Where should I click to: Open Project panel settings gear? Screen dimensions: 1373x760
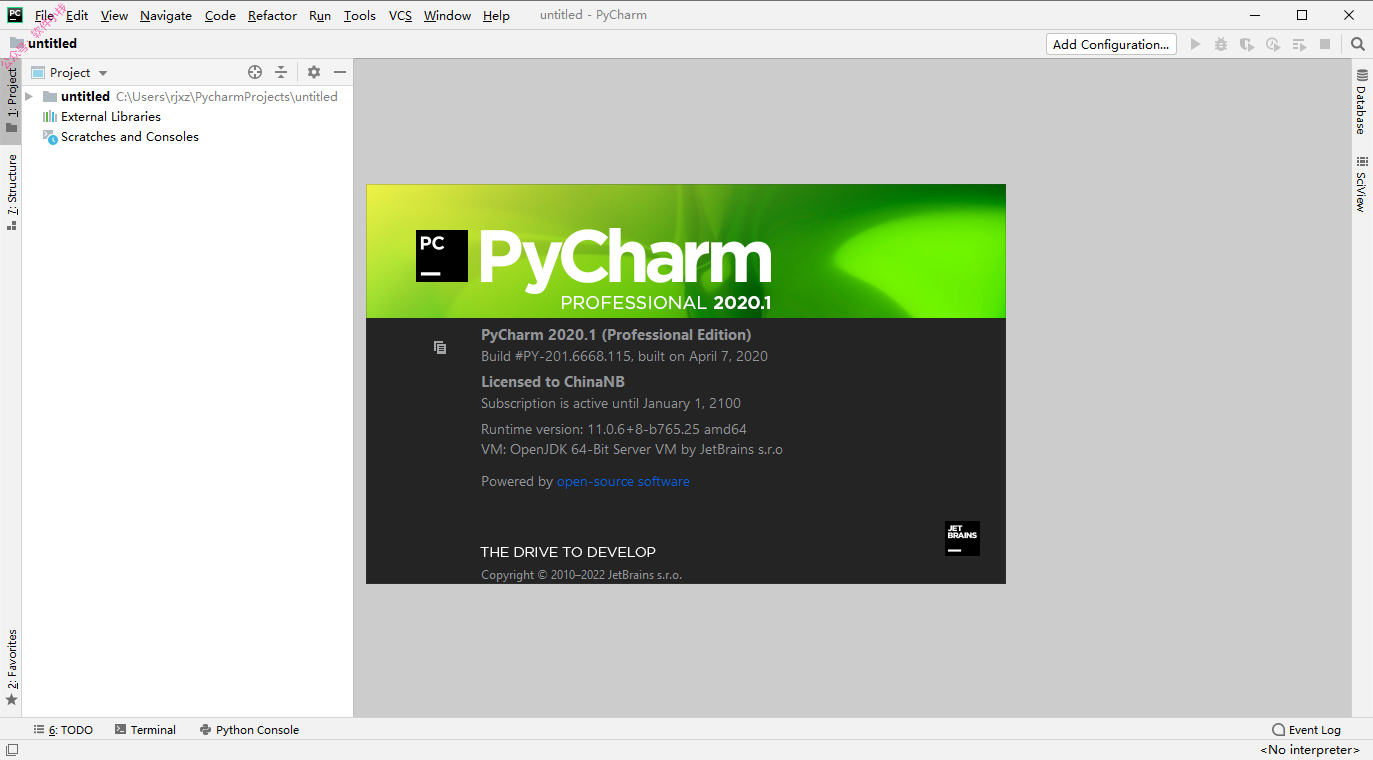(x=314, y=72)
